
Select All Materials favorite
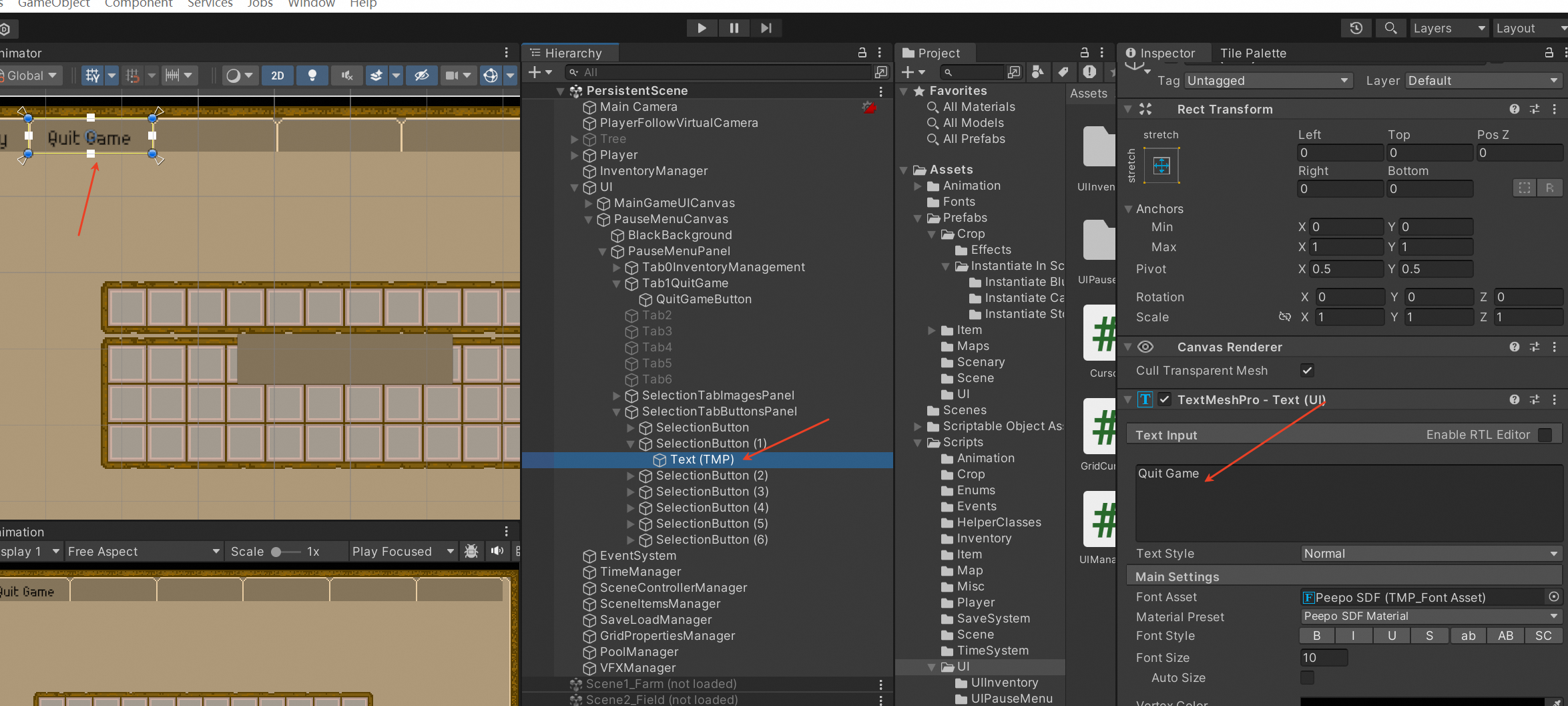tap(979, 107)
